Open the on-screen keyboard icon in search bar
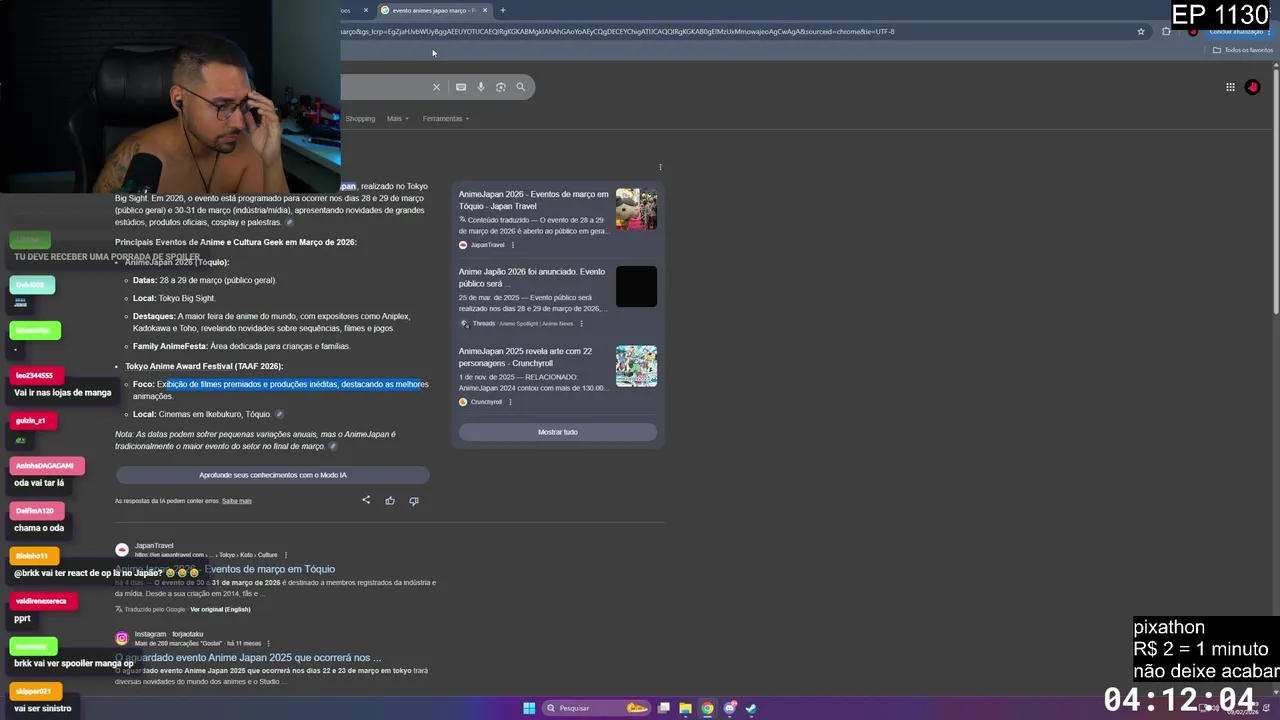 [461, 87]
